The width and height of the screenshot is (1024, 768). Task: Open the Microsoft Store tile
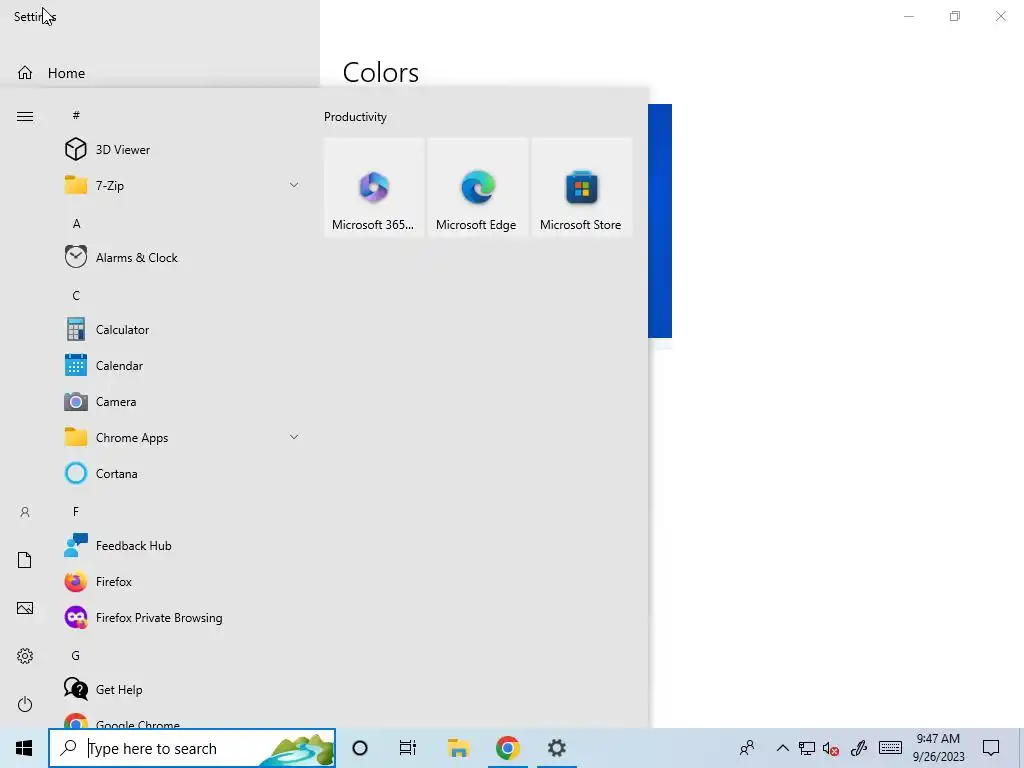(581, 187)
